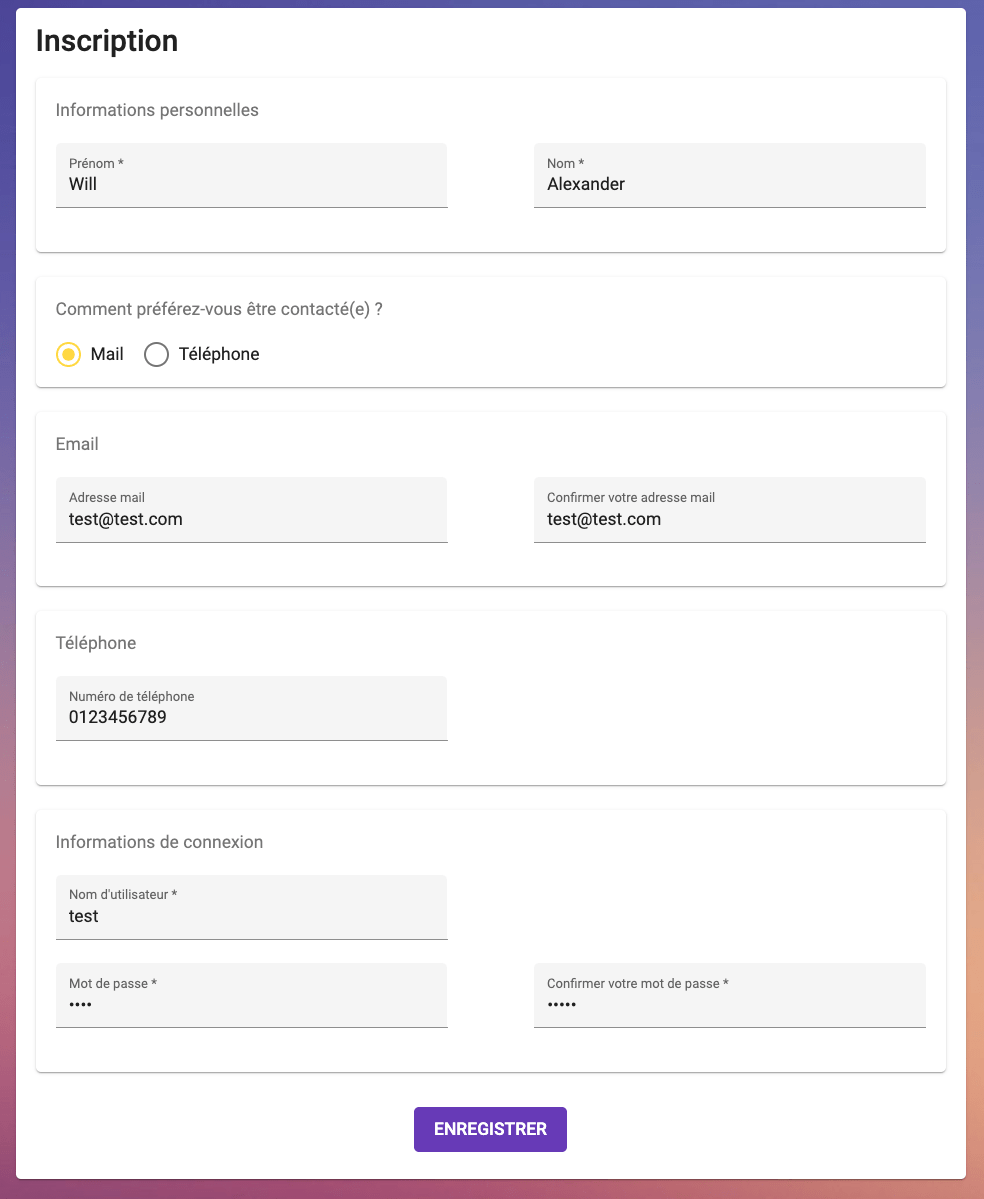Click the Inscription page heading
This screenshot has height=1199, width=984.
tap(107, 41)
